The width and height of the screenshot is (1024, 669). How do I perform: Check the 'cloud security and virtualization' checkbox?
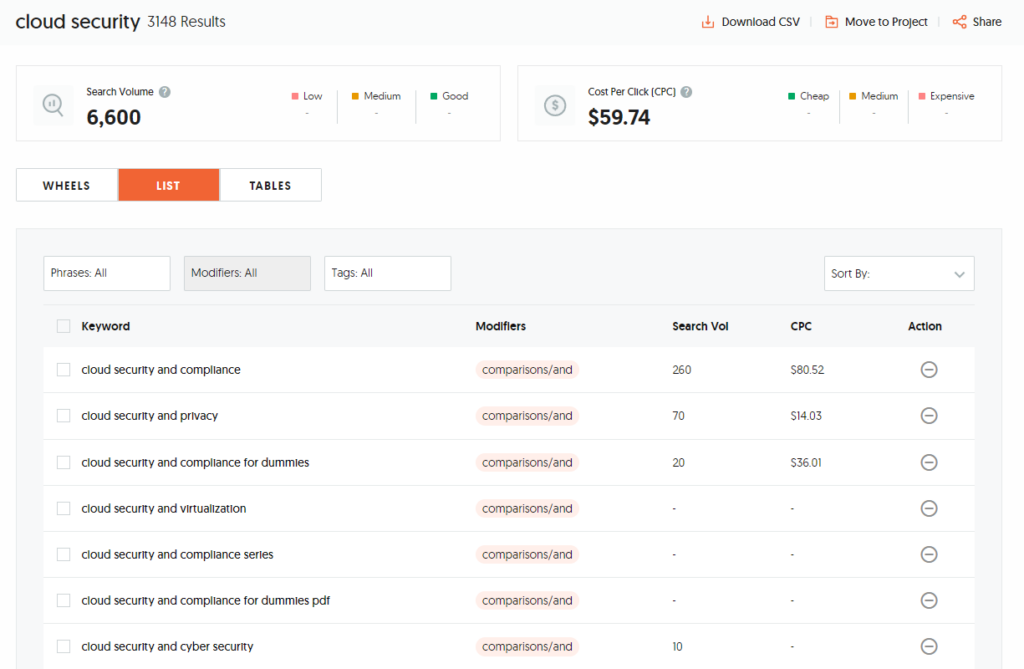[x=63, y=508]
